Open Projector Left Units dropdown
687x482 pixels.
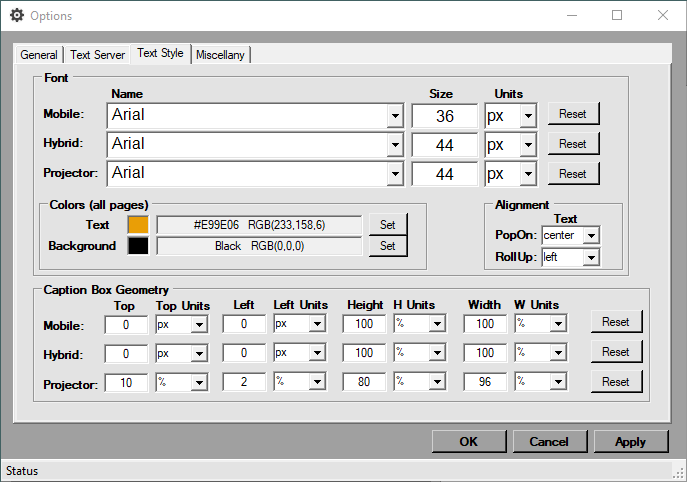(317, 382)
